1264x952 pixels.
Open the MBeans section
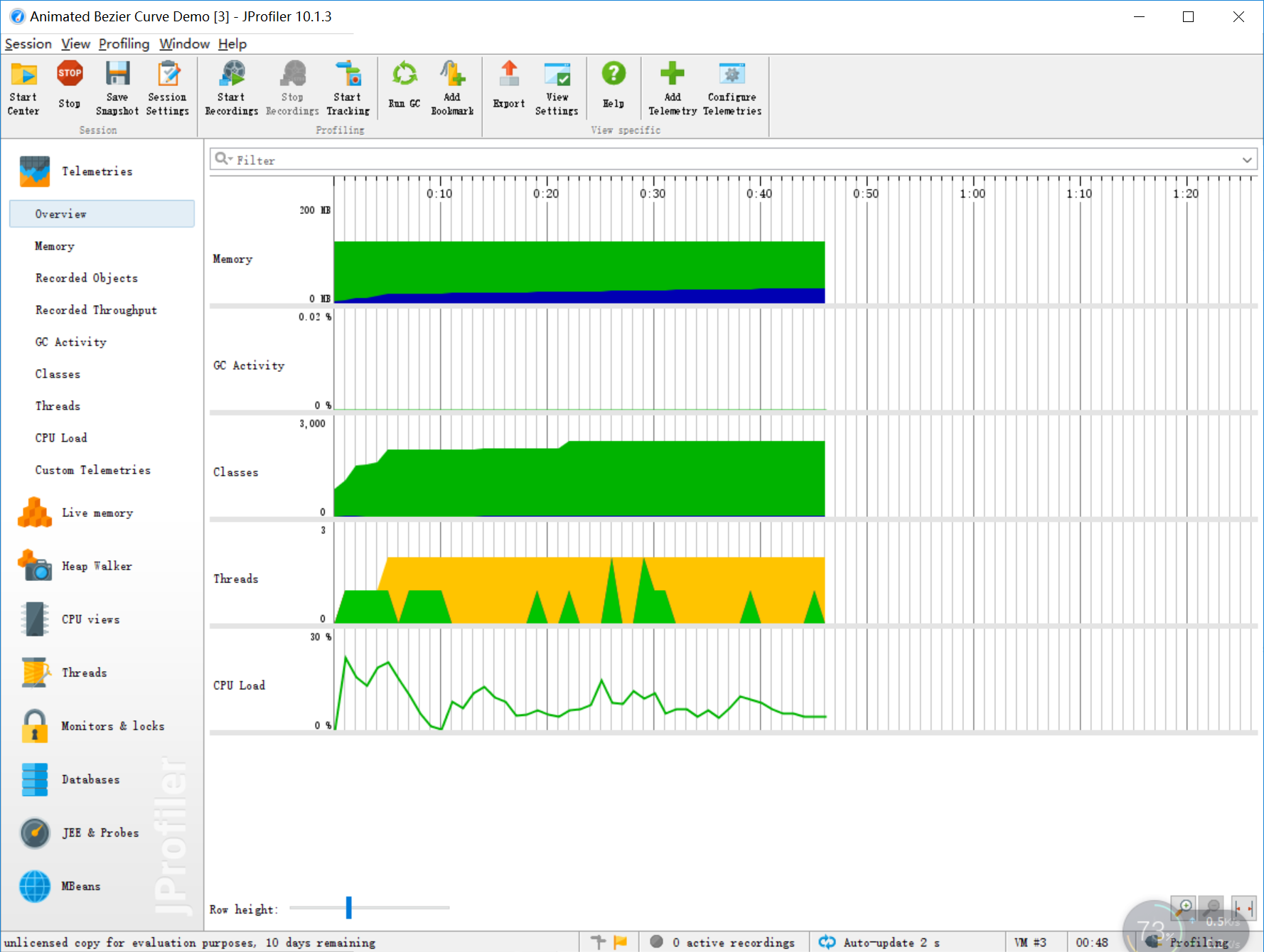point(102,886)
